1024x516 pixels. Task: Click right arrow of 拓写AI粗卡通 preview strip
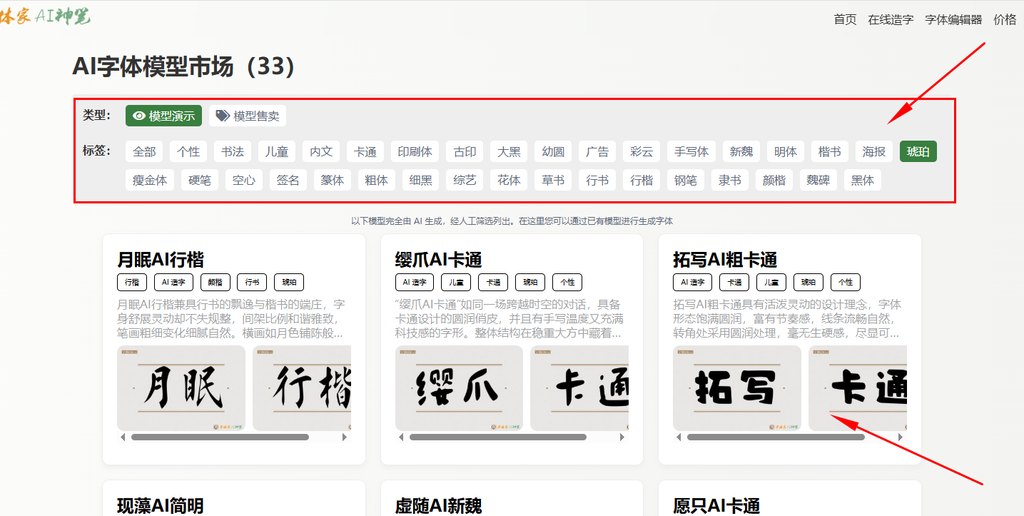pos(901,437)
